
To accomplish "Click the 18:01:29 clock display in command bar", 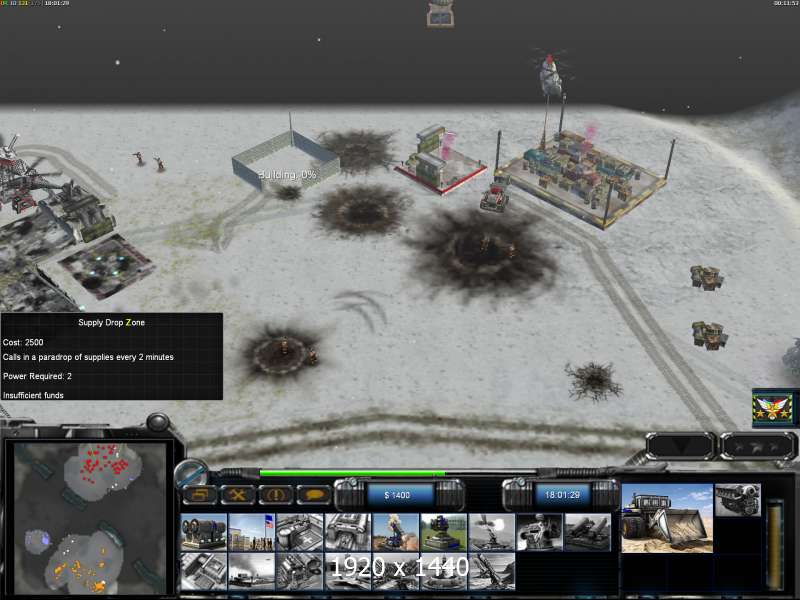I will coord(562,495).
